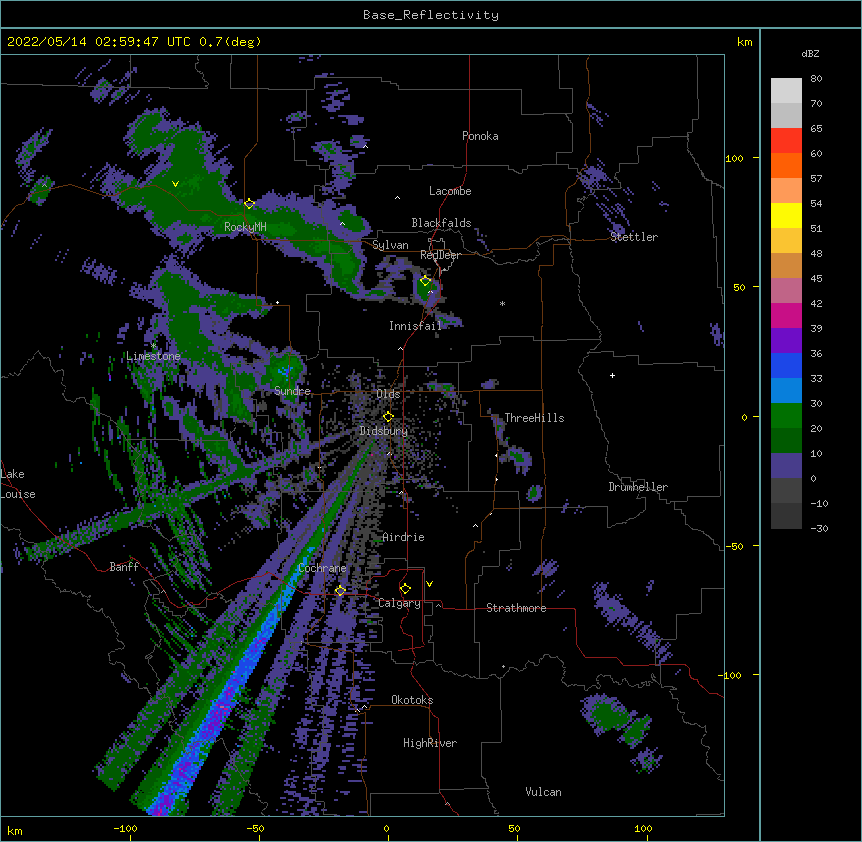The height and width of the screenshot is (842, 862).
Task: Click the Banff label
Action: point(124,567)
